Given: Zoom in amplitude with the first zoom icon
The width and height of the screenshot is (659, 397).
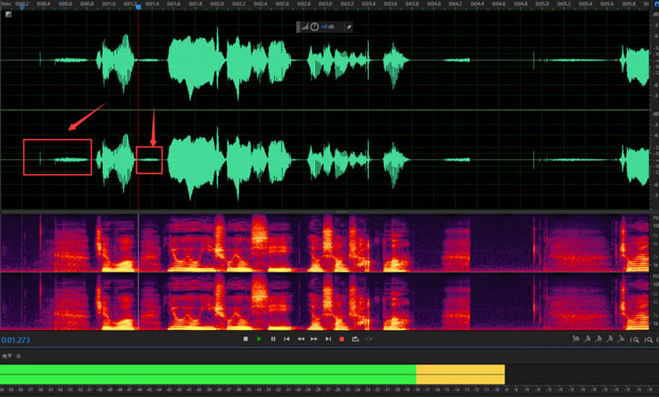Looking at the screenshot, I should (576, 339).
